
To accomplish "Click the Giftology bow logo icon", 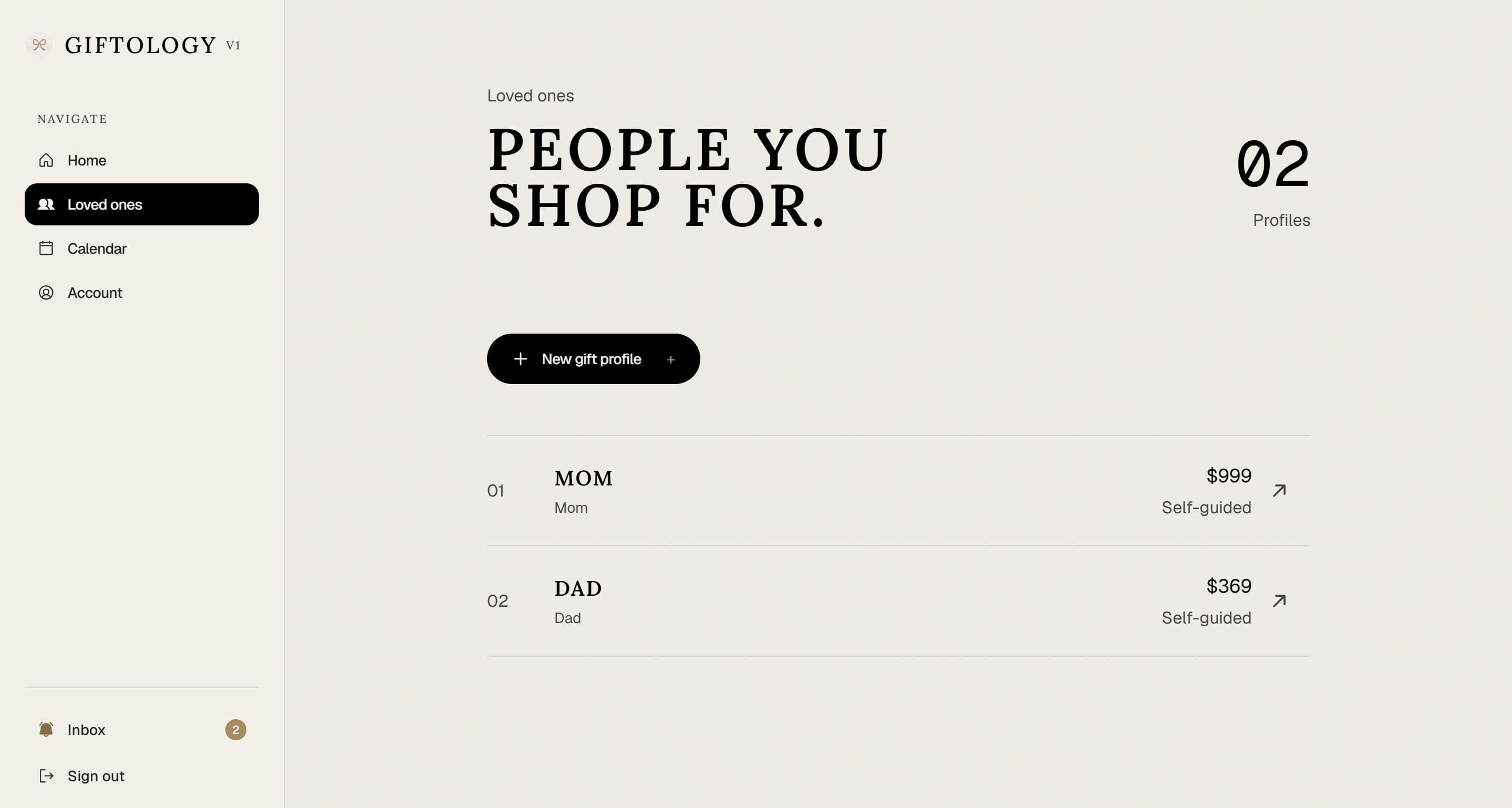I will click(39, 45).
